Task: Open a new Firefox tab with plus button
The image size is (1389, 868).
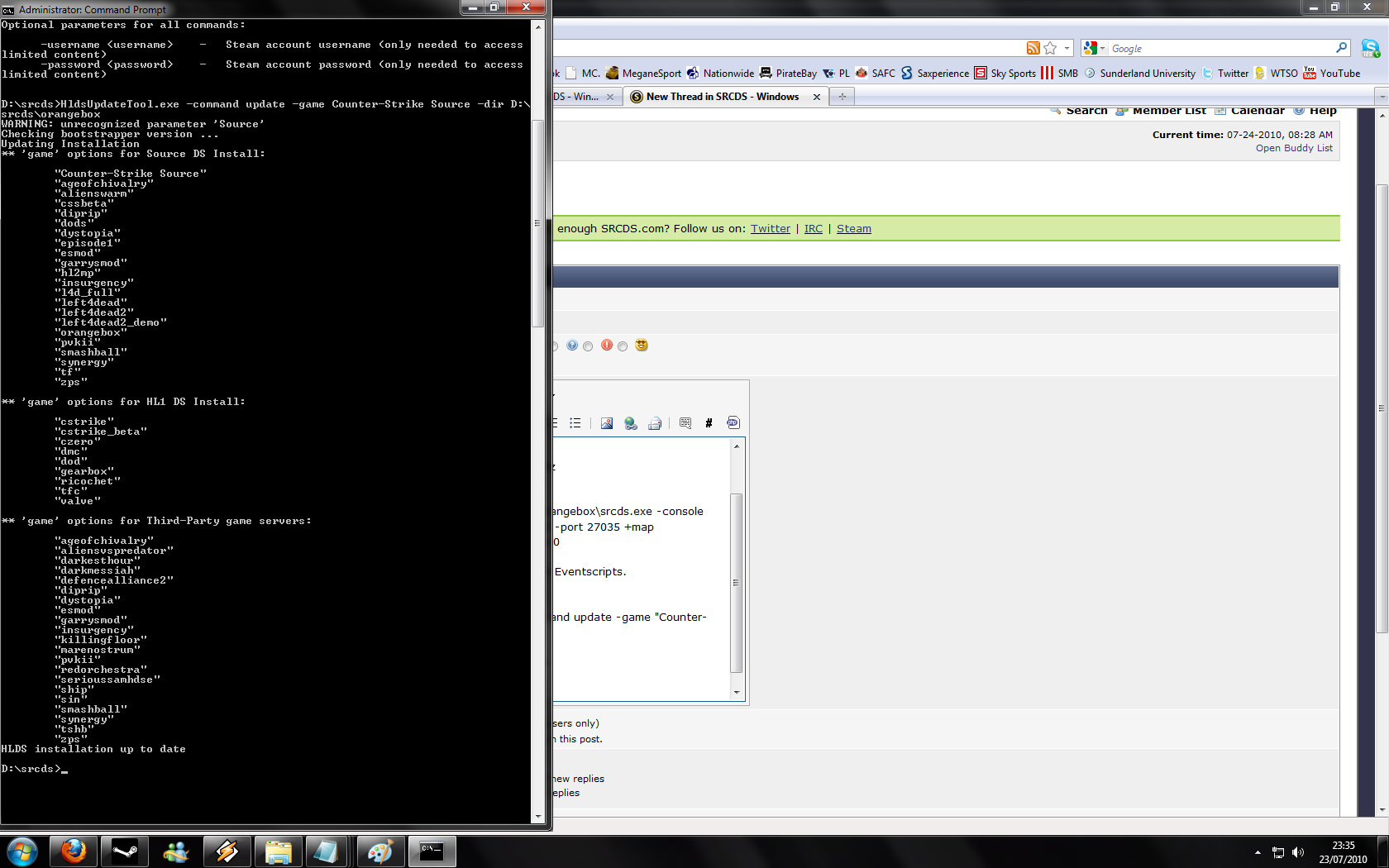Action: click(x=842, y=97)
